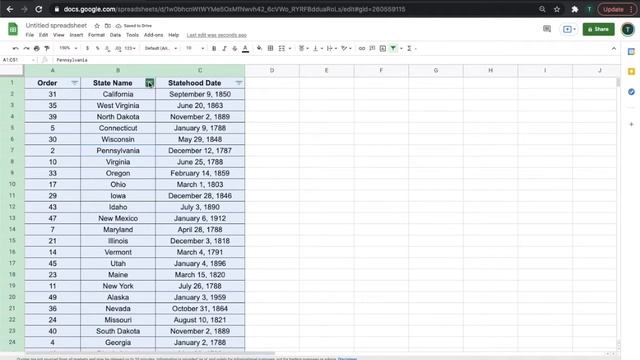Open the File menu

(x=30, y=35)
